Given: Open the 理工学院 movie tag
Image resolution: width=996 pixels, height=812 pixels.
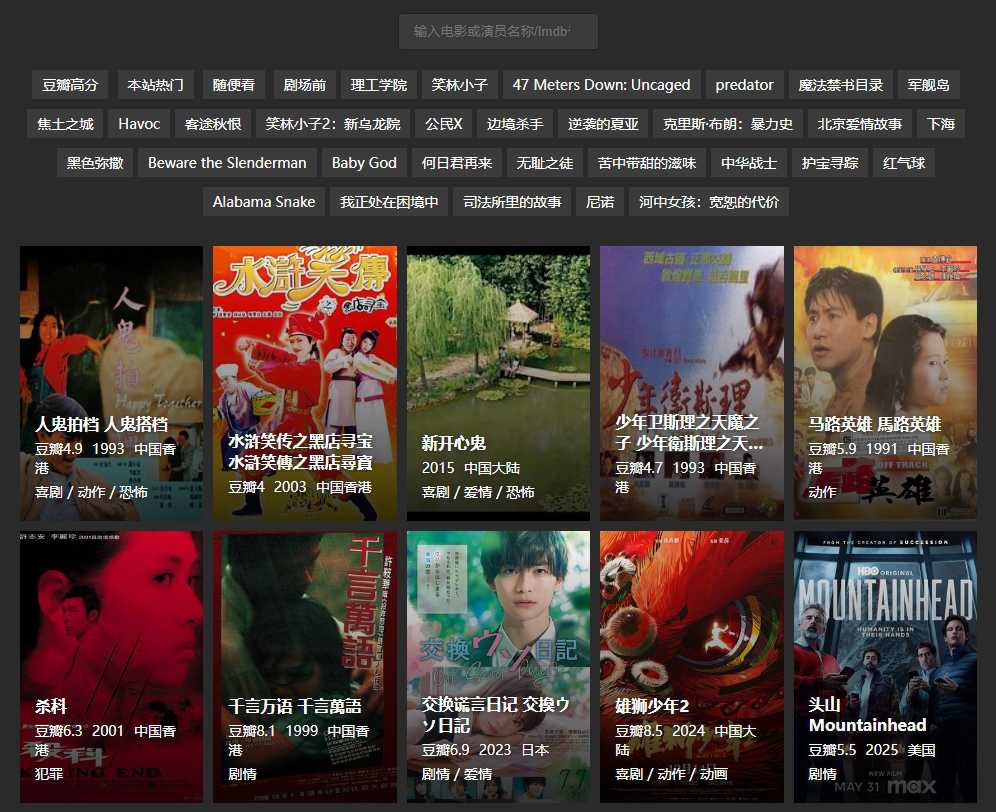Looking at the screenshot, I should coord(378,85).
